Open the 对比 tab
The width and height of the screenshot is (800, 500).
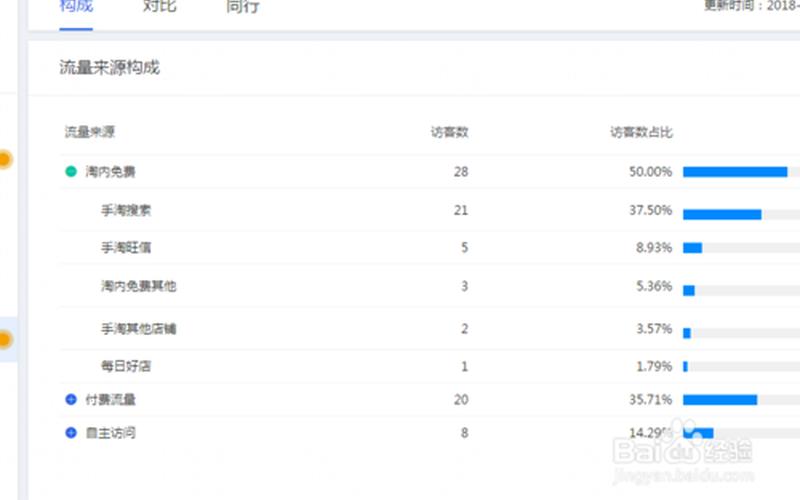tap(159, 6)
